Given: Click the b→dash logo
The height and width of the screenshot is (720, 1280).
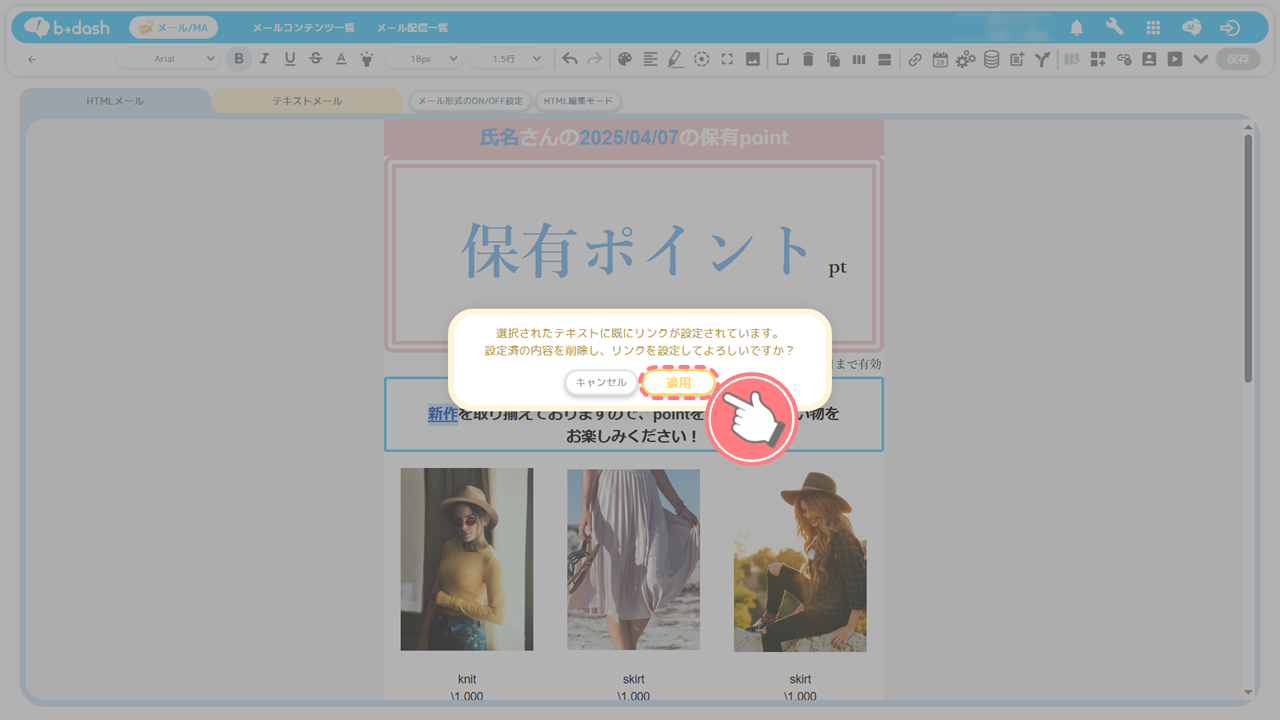Looking at the screenshot, I should [67, 27].
